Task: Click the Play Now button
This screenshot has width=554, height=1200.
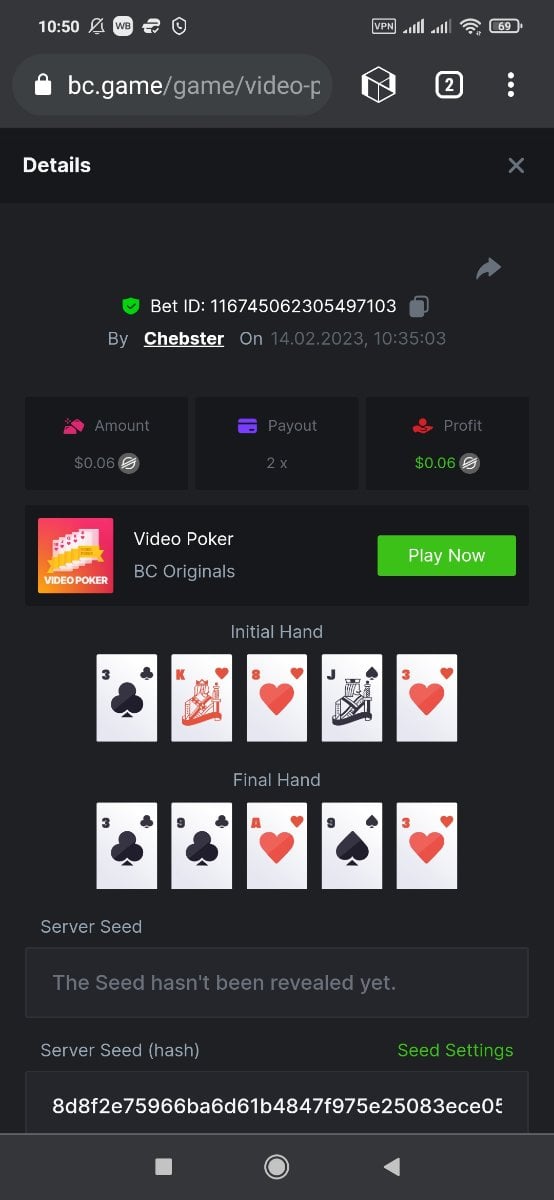Action: [446, 555]
